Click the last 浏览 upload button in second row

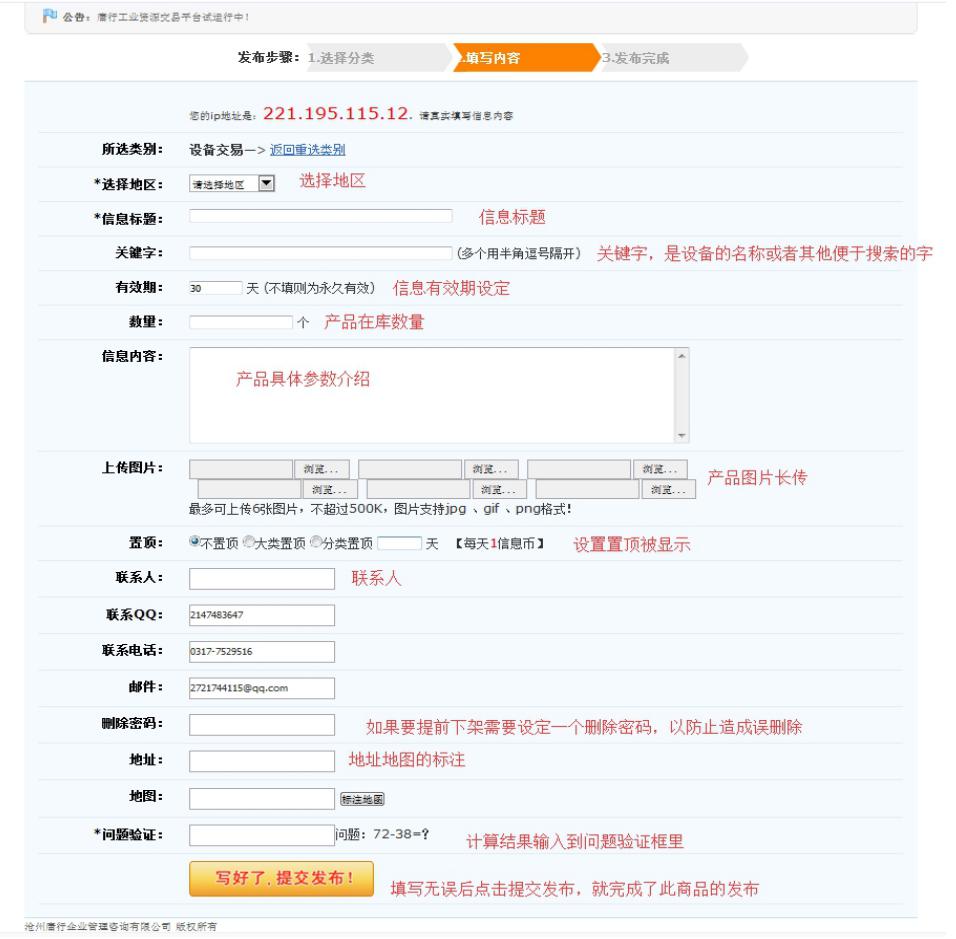pyautogui.click(x=668, y=489)
